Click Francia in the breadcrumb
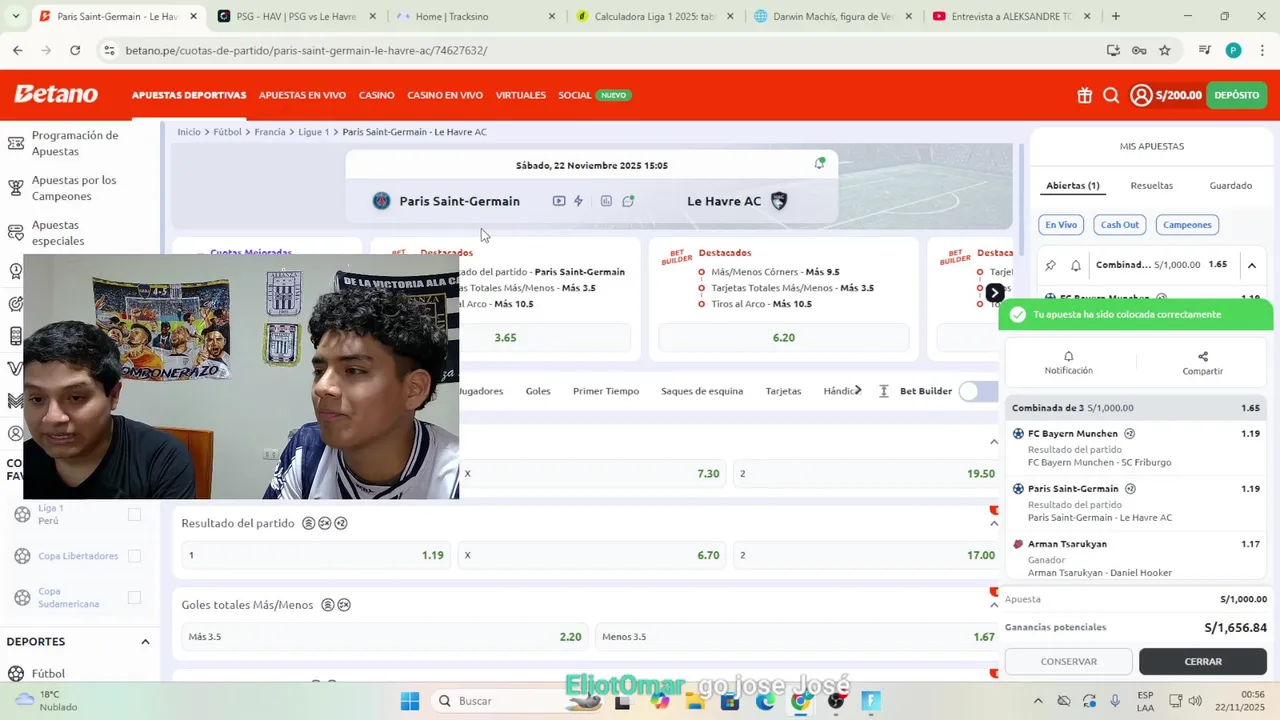 pyautogui.click(x=270, y=132)
